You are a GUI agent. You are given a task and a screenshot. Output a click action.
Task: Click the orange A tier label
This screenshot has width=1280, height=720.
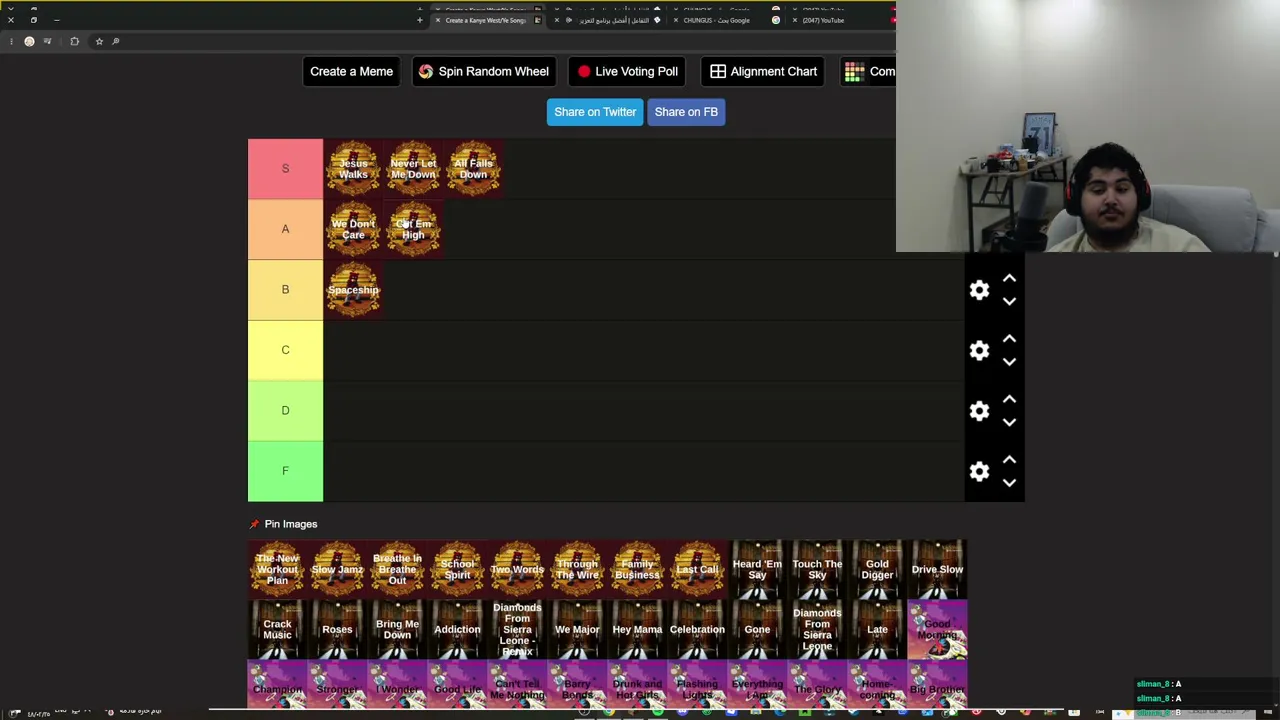pos(285,229)
